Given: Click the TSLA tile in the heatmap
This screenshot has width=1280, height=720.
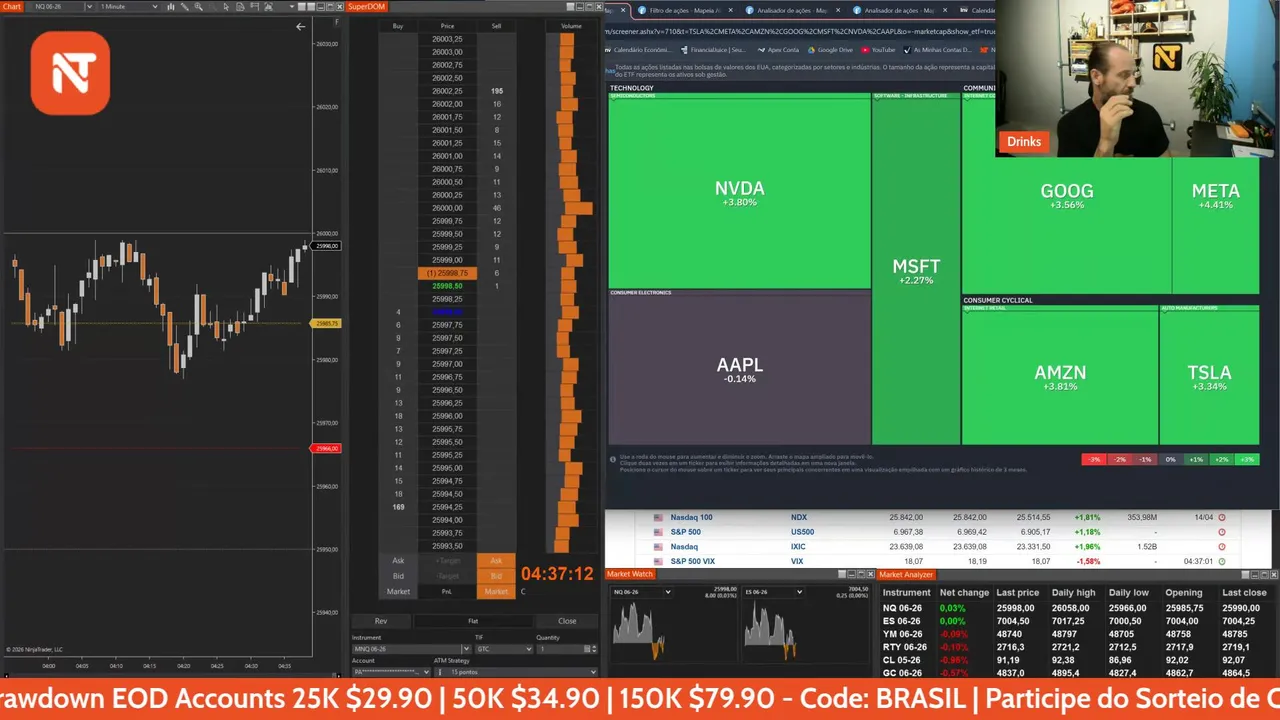Looking at the screenshot, I should pyautogui.click(x=1209, y=377).
